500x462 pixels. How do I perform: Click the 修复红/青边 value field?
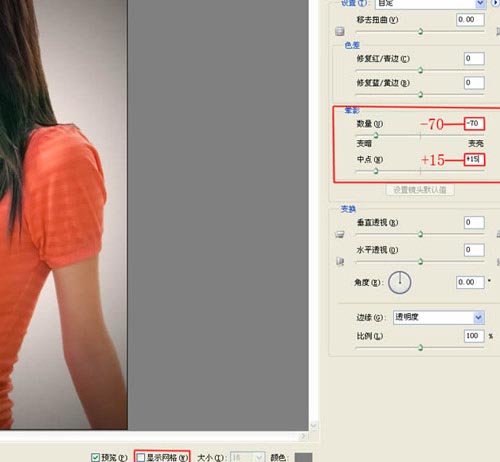[474, 59]
